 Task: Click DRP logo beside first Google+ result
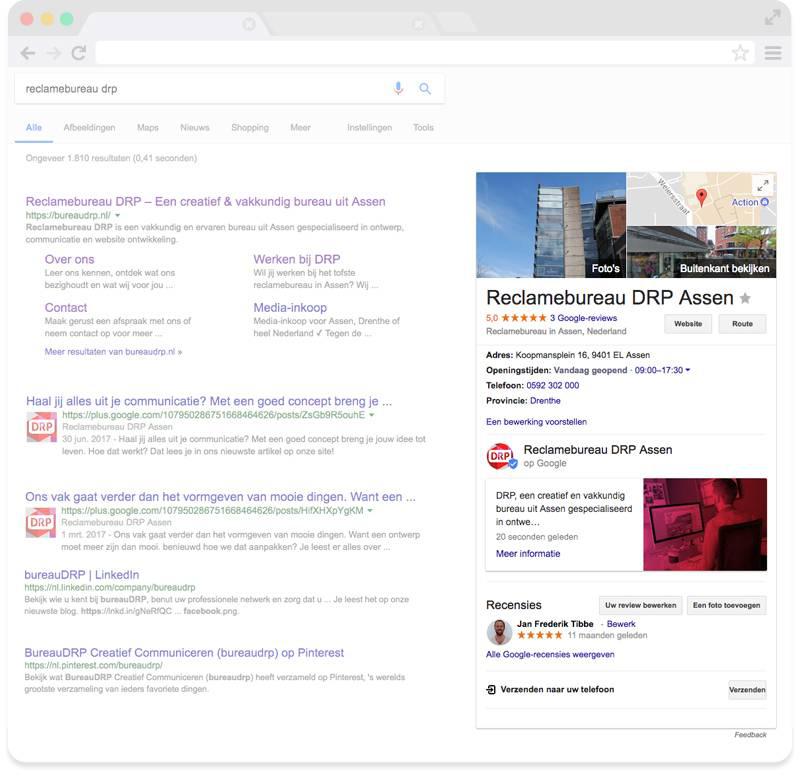41,427
